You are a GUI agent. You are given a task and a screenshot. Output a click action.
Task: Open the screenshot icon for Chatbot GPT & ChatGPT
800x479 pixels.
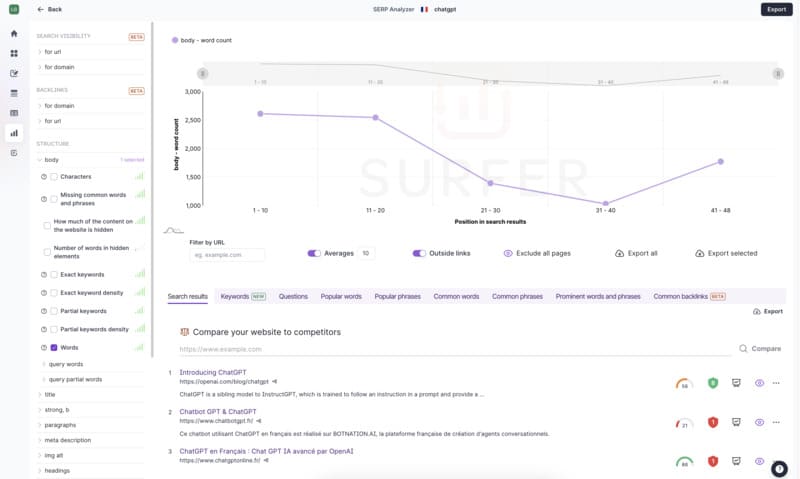[736, 422]
